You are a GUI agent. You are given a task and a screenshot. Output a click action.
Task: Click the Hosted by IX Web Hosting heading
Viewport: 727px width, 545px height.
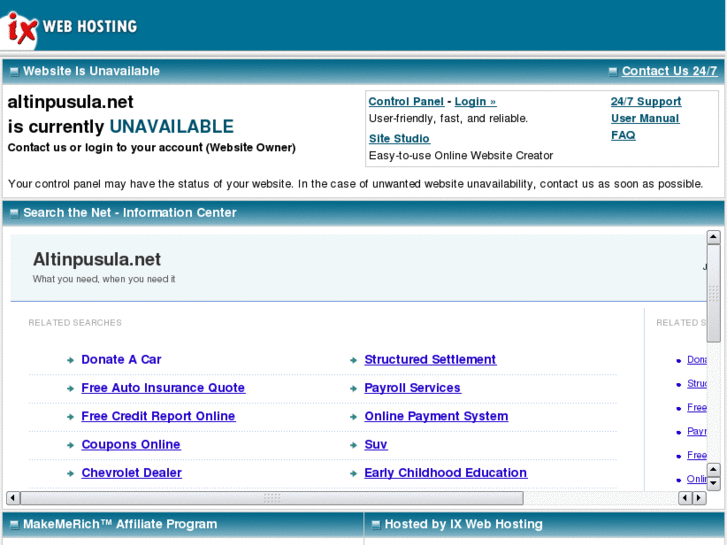click(x=464, y=524)
